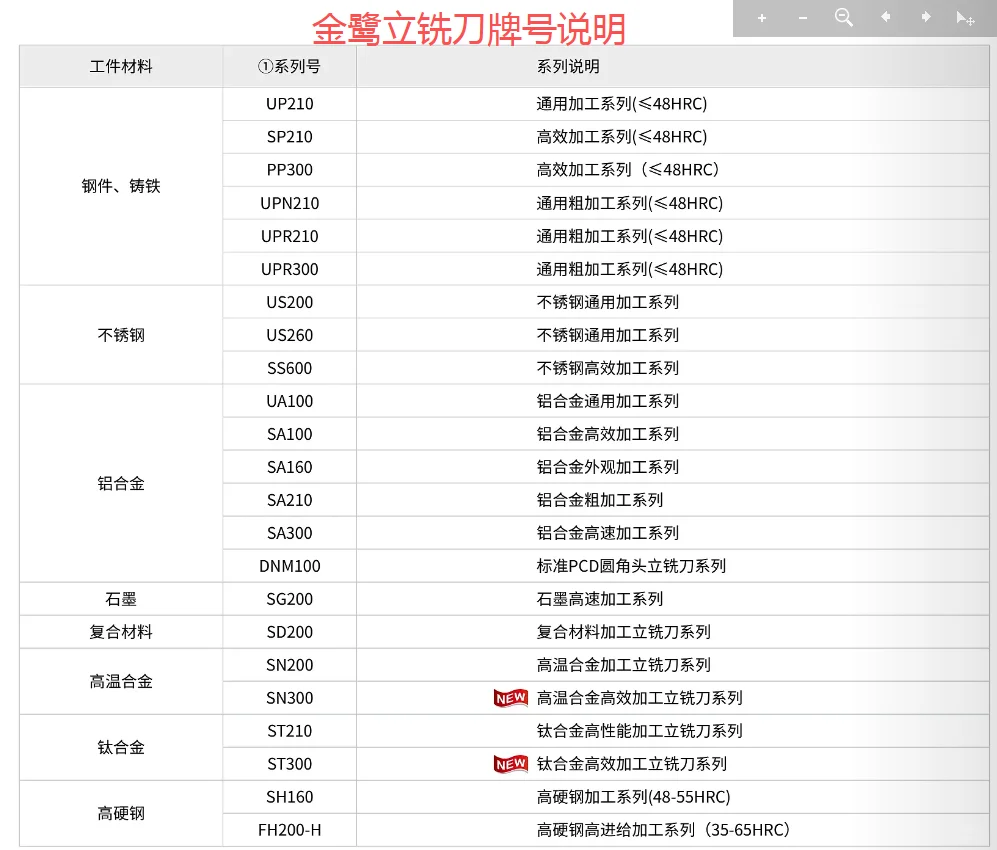Click the 钢件、铸铁 material cell
The width and height of the screenshot is (997, 850).
119,186
